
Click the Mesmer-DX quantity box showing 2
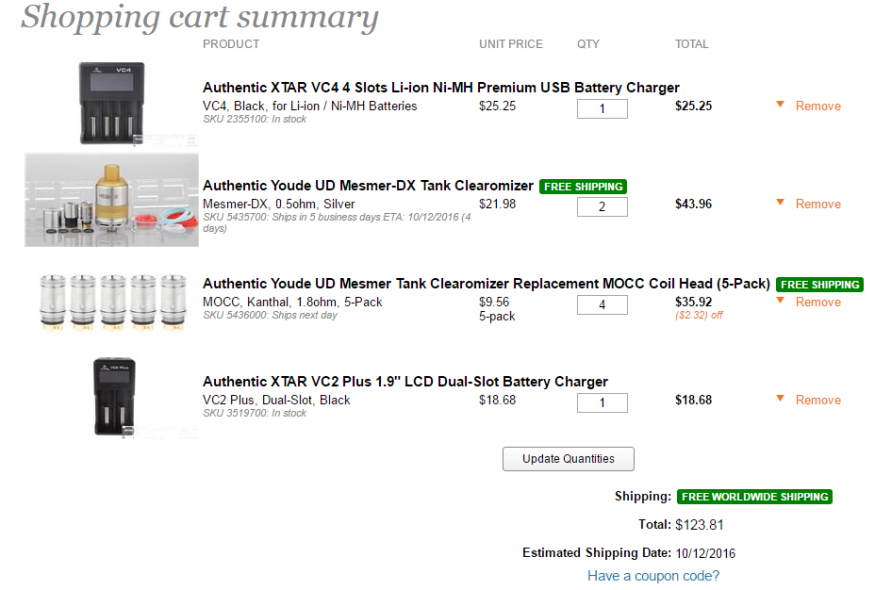(x=602, y=207)
